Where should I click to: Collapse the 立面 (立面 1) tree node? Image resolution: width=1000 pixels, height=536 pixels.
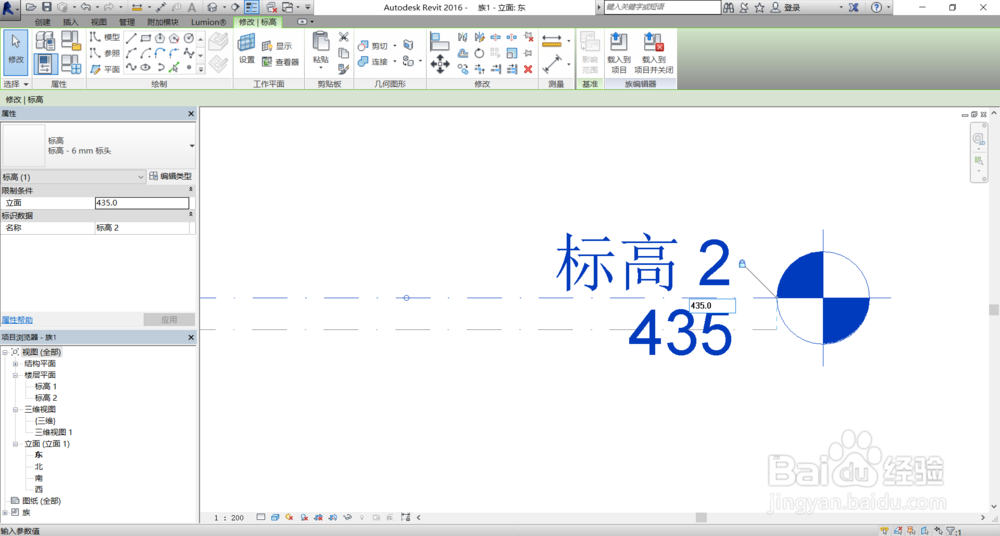click(15, 444)
